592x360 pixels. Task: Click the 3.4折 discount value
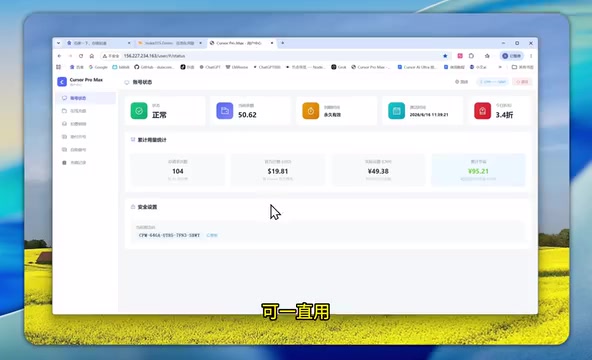pyautogui.click(x=504, y=115)
